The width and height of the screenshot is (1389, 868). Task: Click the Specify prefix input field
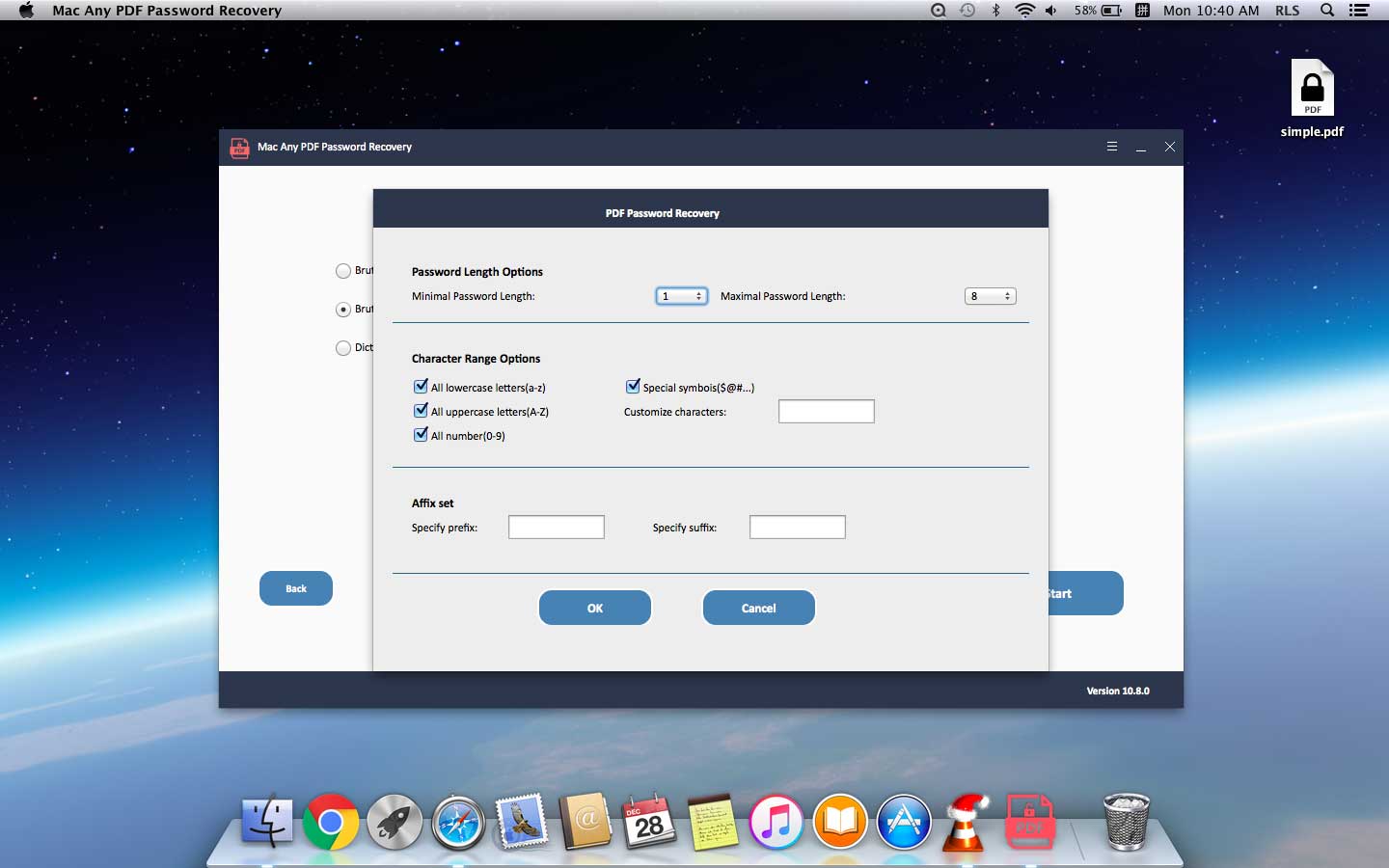[x=557, y=528]
